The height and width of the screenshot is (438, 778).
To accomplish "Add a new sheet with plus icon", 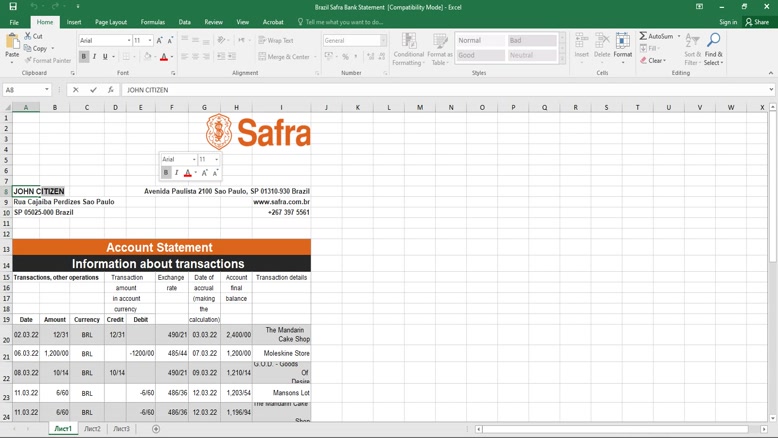I will 156,429.
